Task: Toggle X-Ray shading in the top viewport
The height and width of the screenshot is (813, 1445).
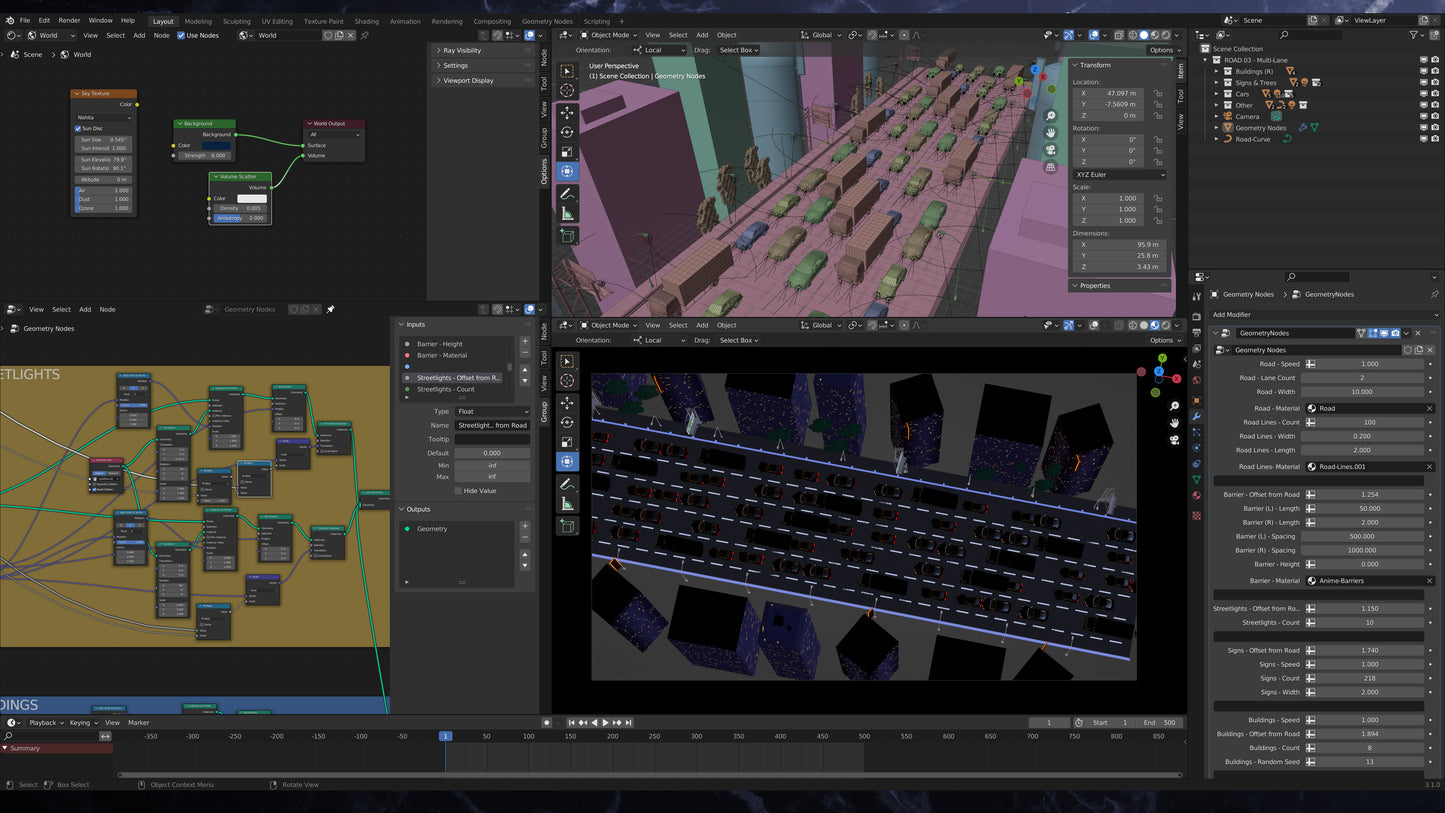Action: pos(1118,34)
